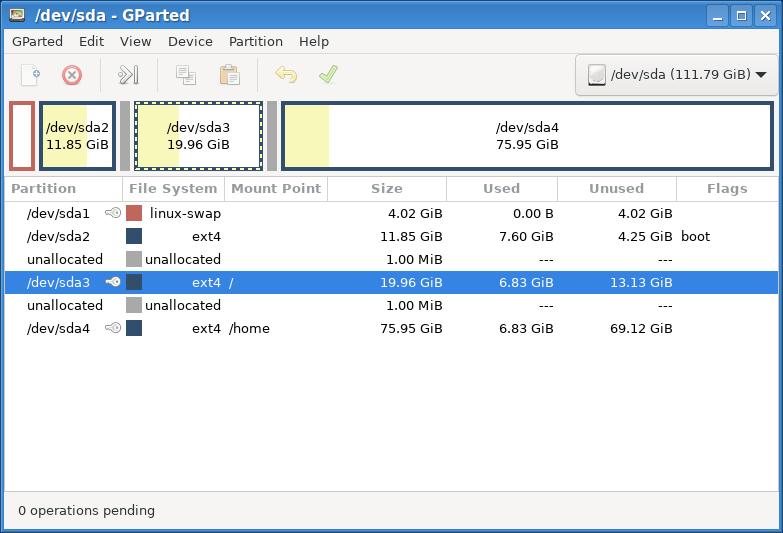Sort by the Size column header
Image resolution: width=783 pixels, height=533 pixels.
(x=387, y=189)
